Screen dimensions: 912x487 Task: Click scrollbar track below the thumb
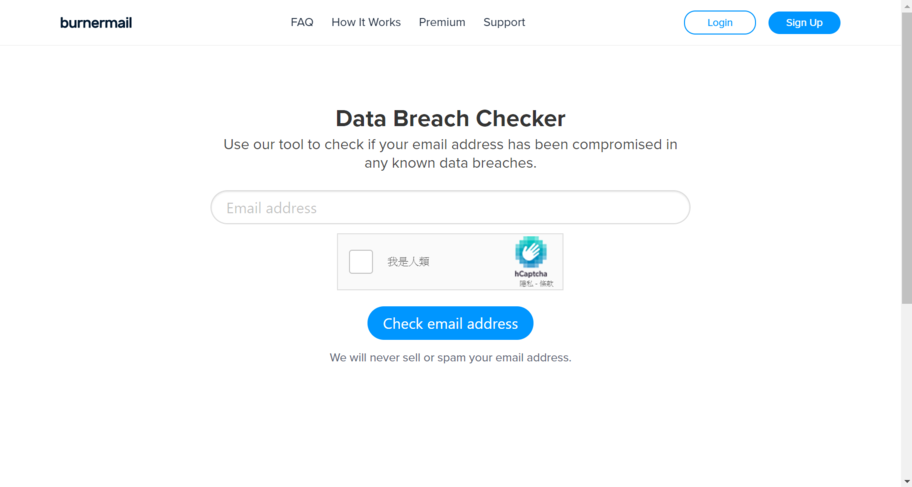pyautogui.click(x=907, y=390)
